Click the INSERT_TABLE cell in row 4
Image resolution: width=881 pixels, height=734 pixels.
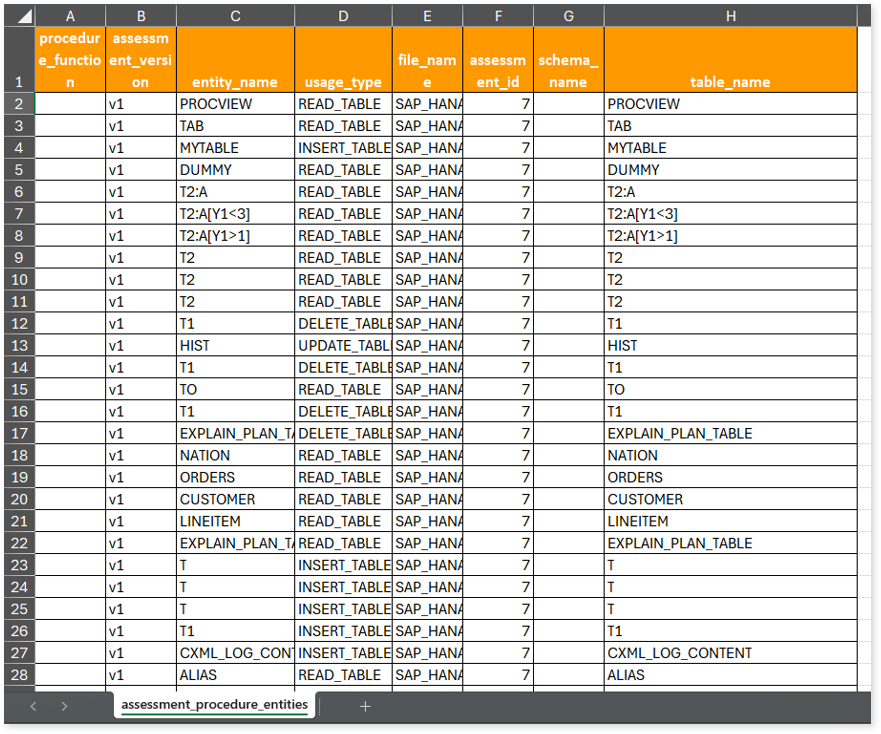[343, 148]
